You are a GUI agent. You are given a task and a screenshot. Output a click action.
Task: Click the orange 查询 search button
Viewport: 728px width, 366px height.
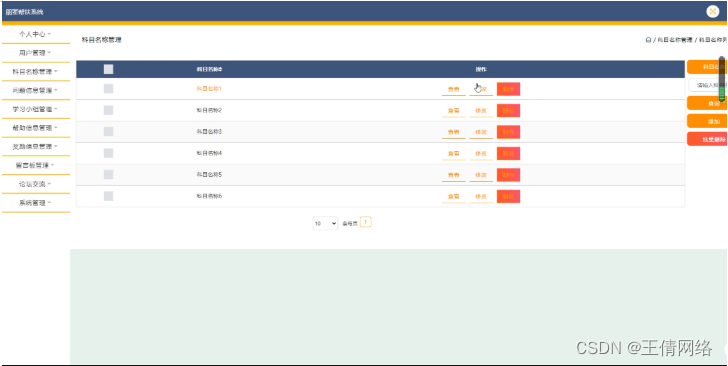pos(708,103)
